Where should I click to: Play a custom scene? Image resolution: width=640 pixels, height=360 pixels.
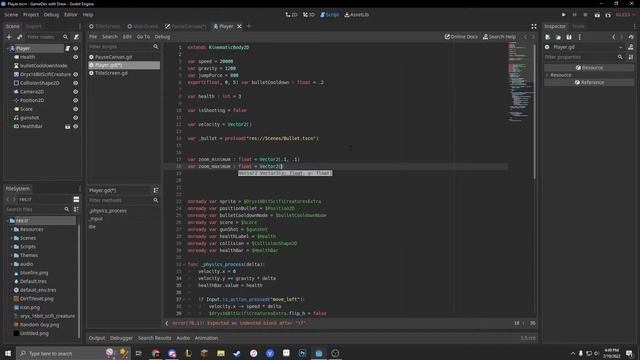click(x=608, y=15)
